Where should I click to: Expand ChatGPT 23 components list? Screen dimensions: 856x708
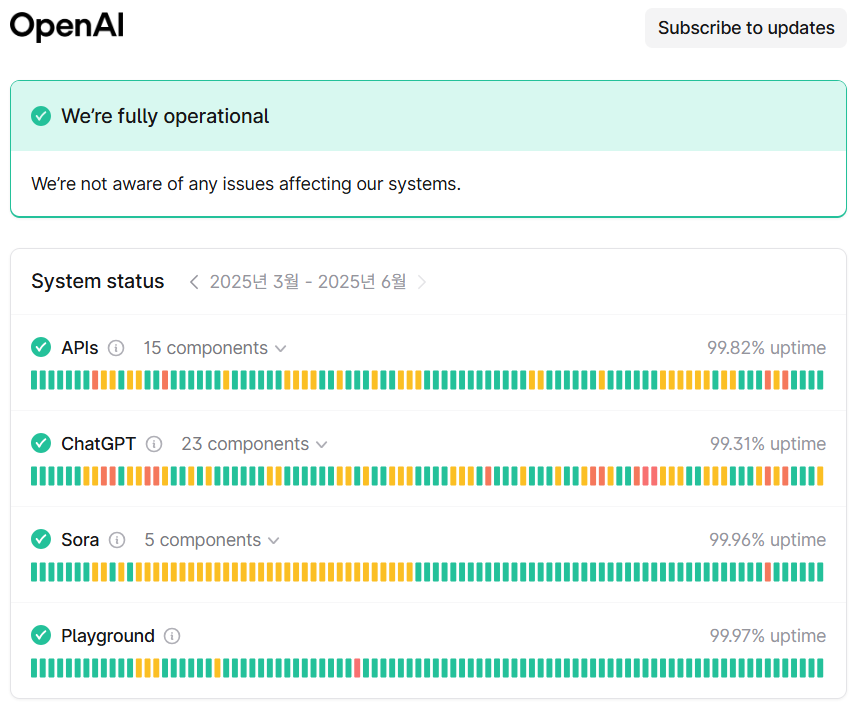(254, 444)
